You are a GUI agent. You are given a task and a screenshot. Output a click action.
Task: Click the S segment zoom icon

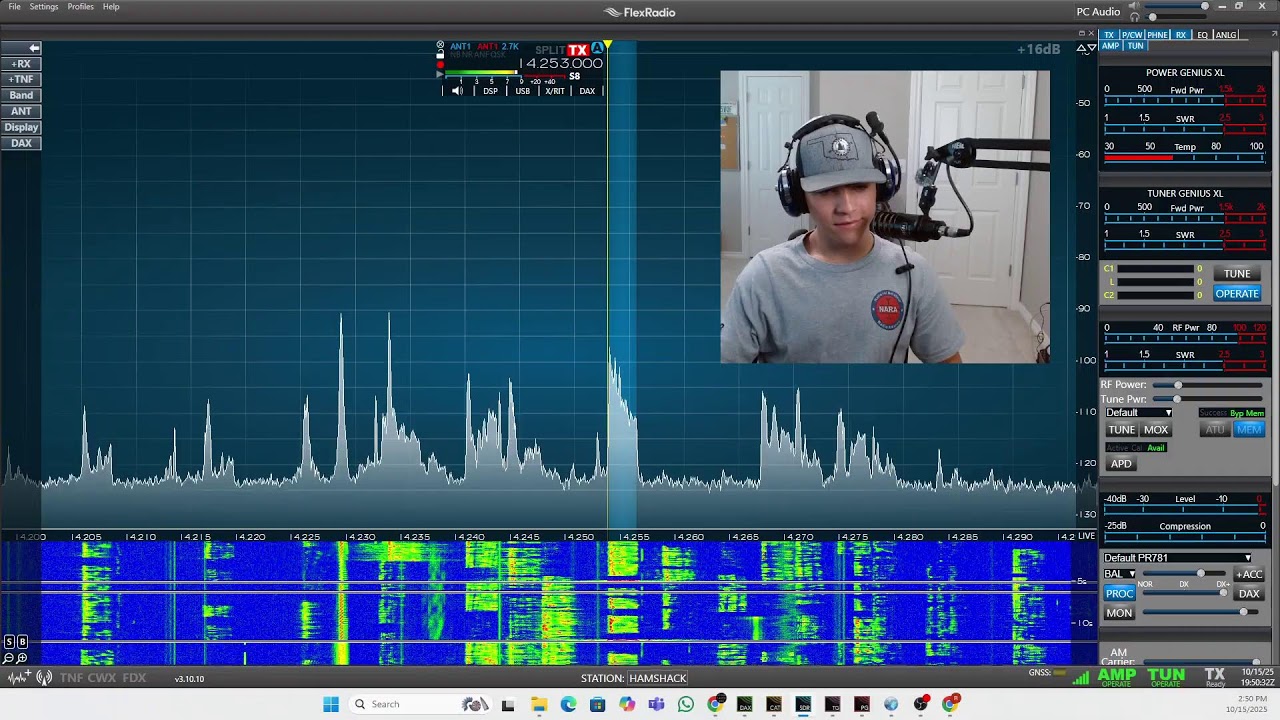point(9,641)
